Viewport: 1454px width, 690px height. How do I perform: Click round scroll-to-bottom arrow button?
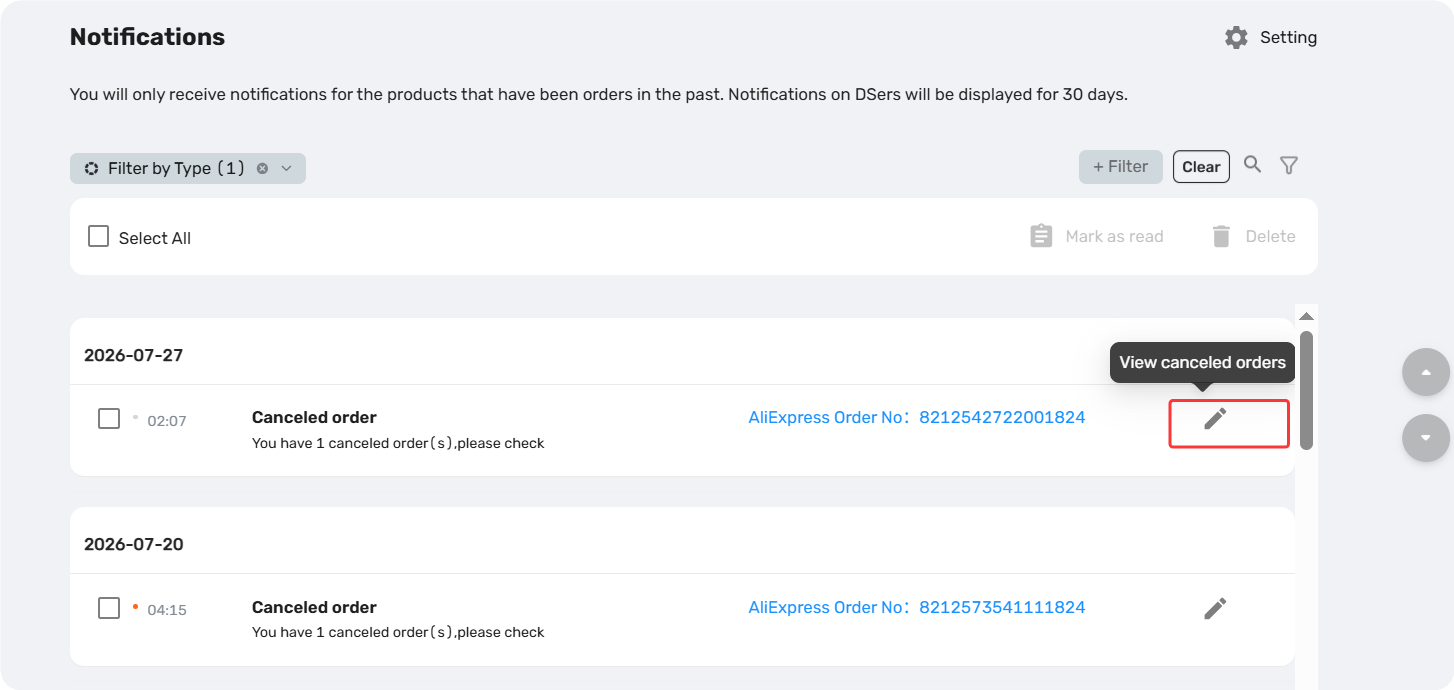pos(1426,438)
